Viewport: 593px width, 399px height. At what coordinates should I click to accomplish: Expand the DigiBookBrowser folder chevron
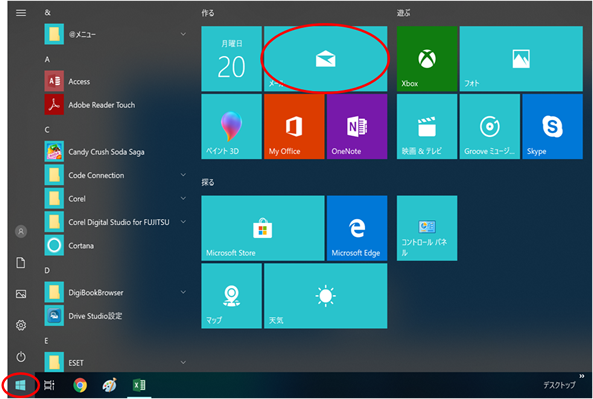(x=183, y=292)
